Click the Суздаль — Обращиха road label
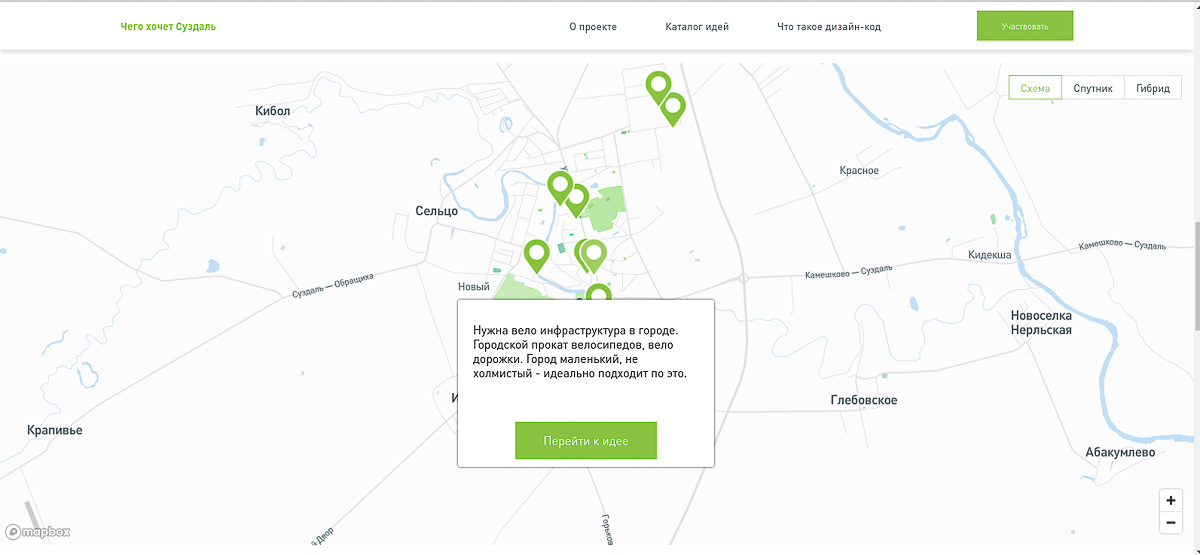Viewport: 1200px width, 555px height. (333, 286)
